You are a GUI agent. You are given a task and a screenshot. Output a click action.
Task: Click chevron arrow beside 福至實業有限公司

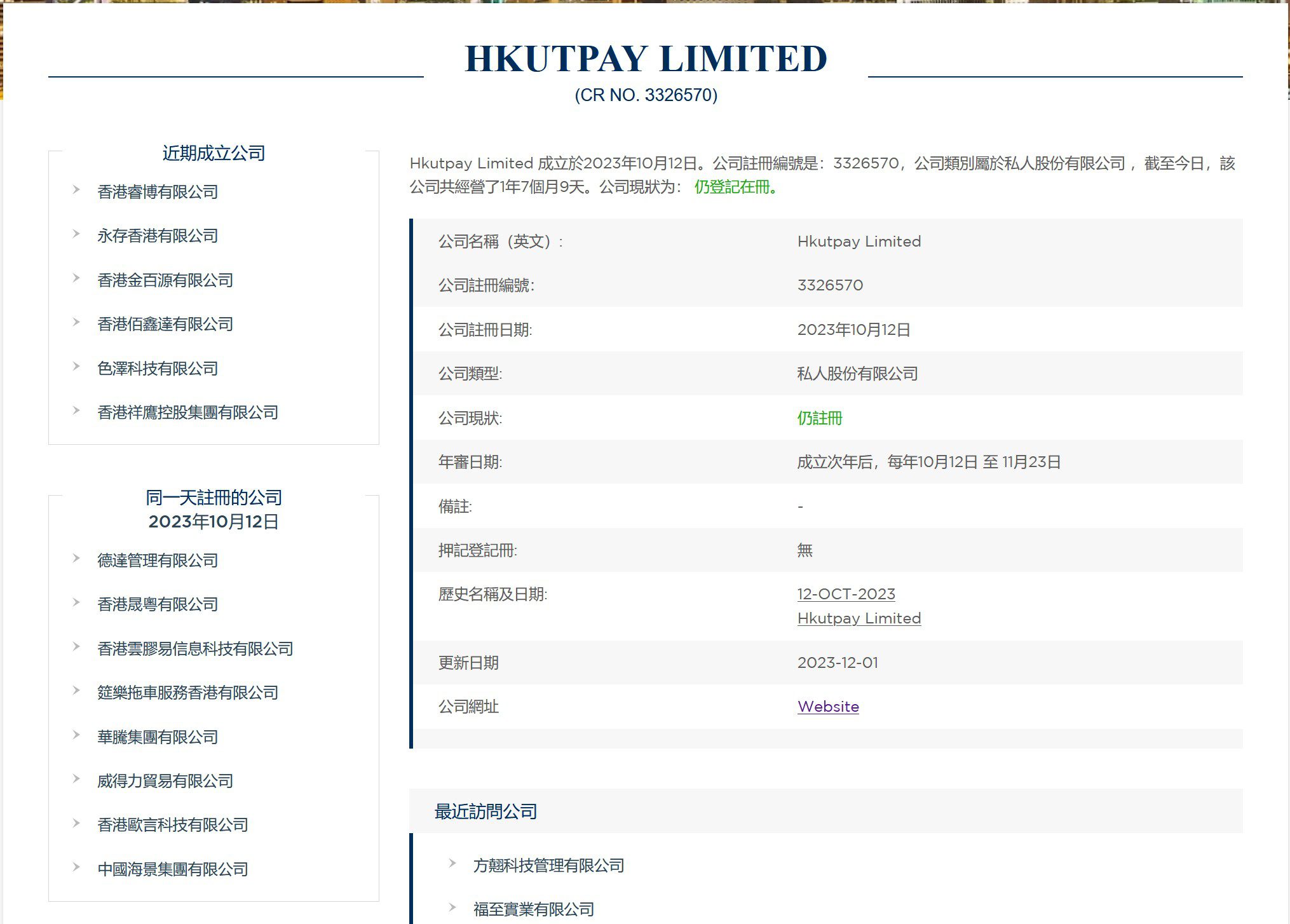pyautogui.click(x=452, y=907)
